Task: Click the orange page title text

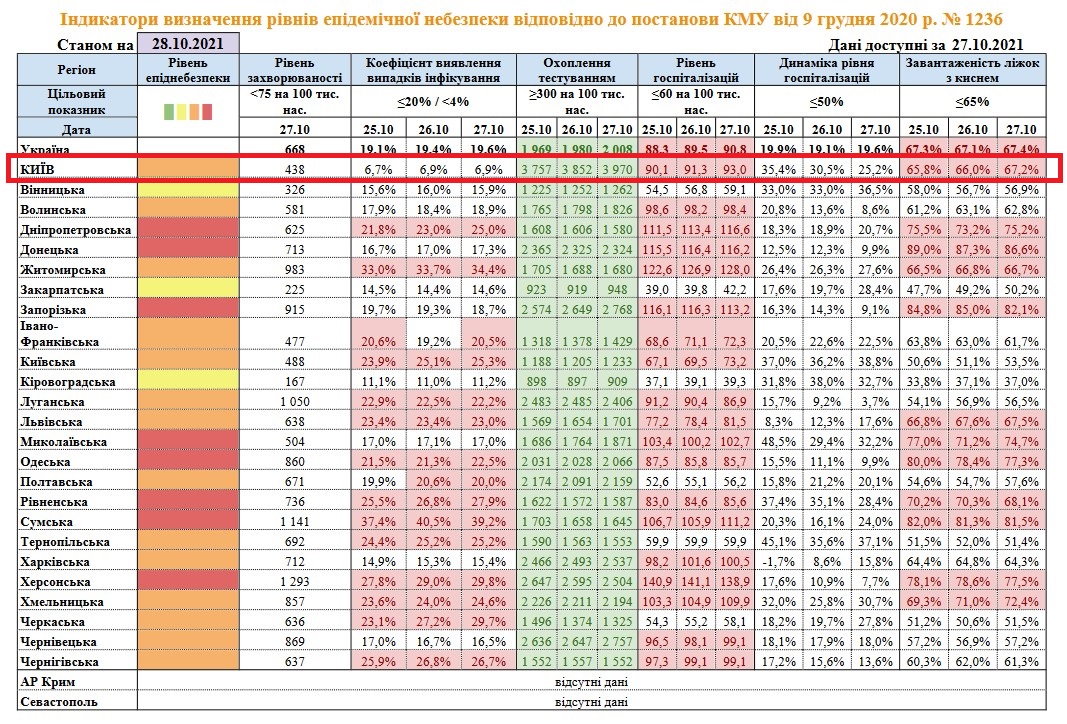Action: click(531, 20)
